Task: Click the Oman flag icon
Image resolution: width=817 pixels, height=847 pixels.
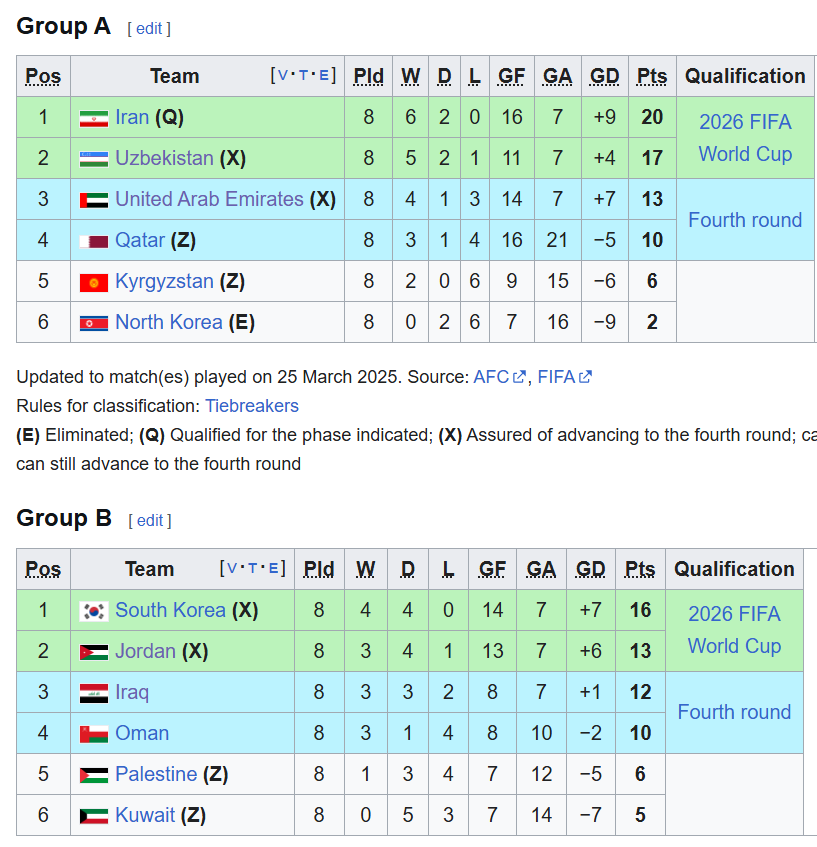Action: (93, 734)
